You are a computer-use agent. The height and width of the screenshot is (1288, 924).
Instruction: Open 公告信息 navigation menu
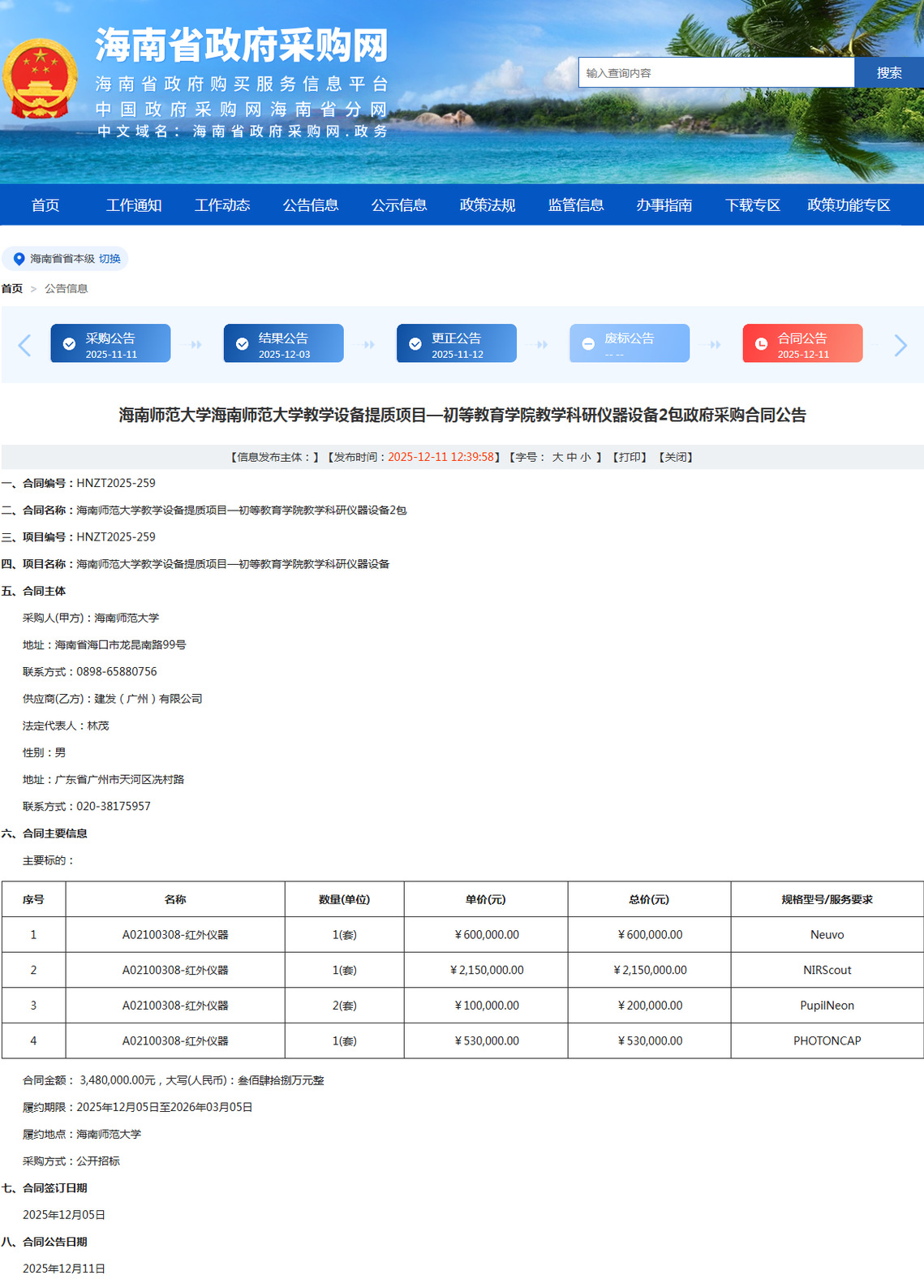tap(310, 205)
